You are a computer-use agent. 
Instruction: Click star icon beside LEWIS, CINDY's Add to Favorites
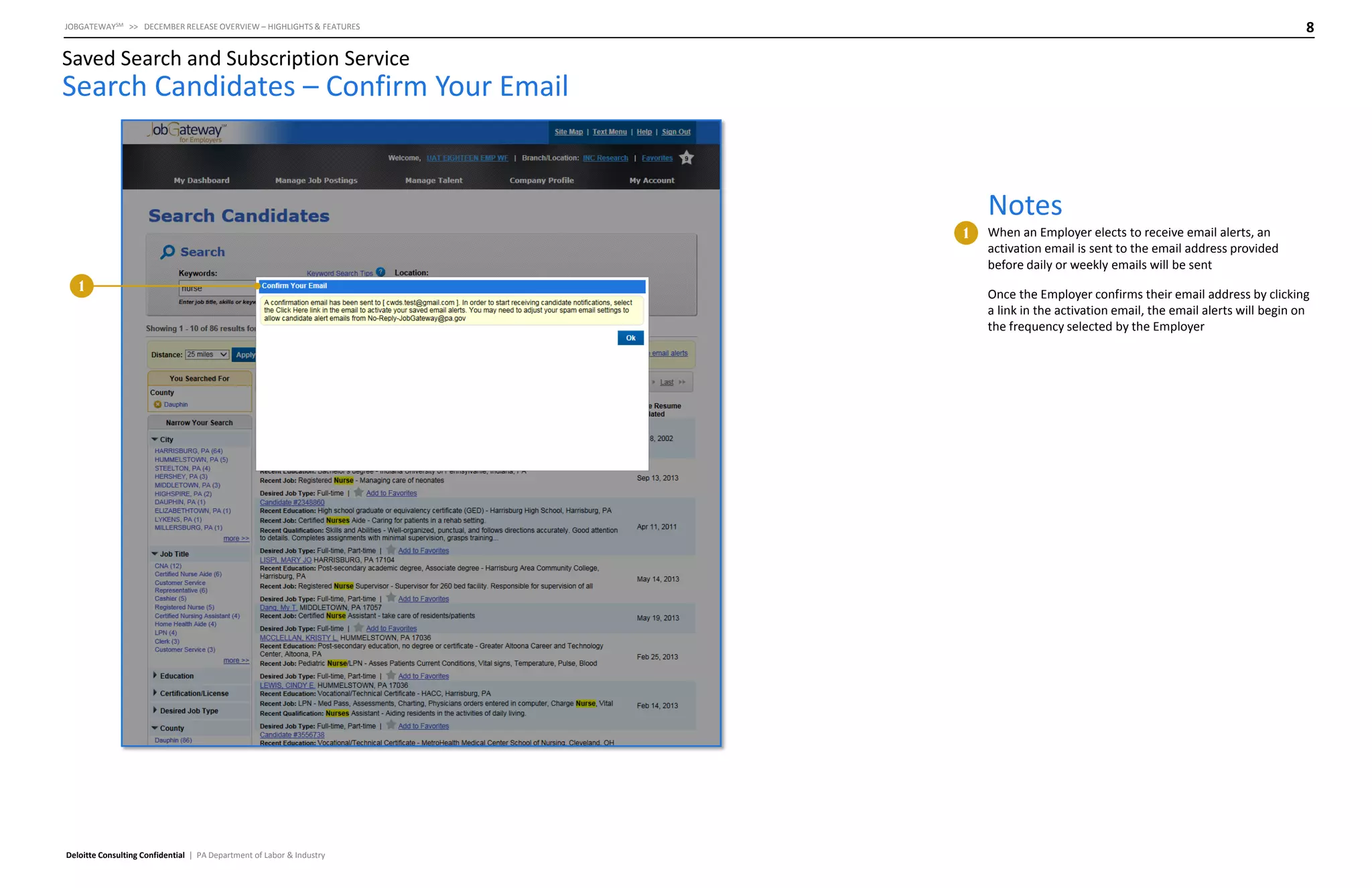391,725
